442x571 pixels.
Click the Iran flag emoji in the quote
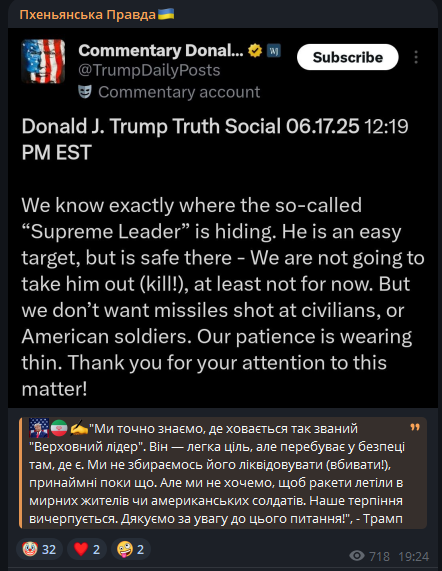(x=59, y=429)
